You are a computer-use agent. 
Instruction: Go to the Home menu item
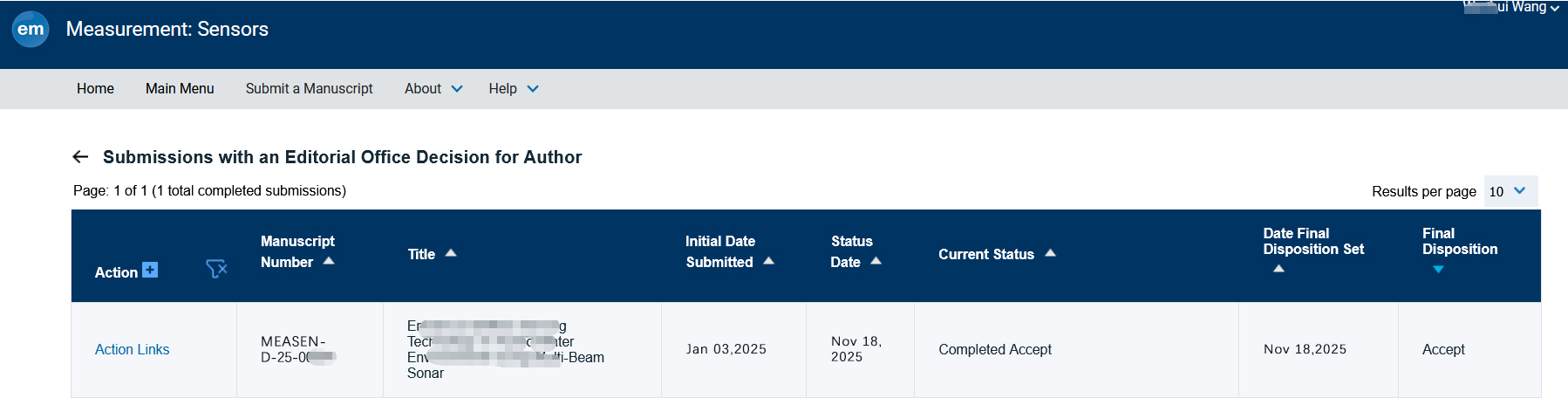(95, 89)
